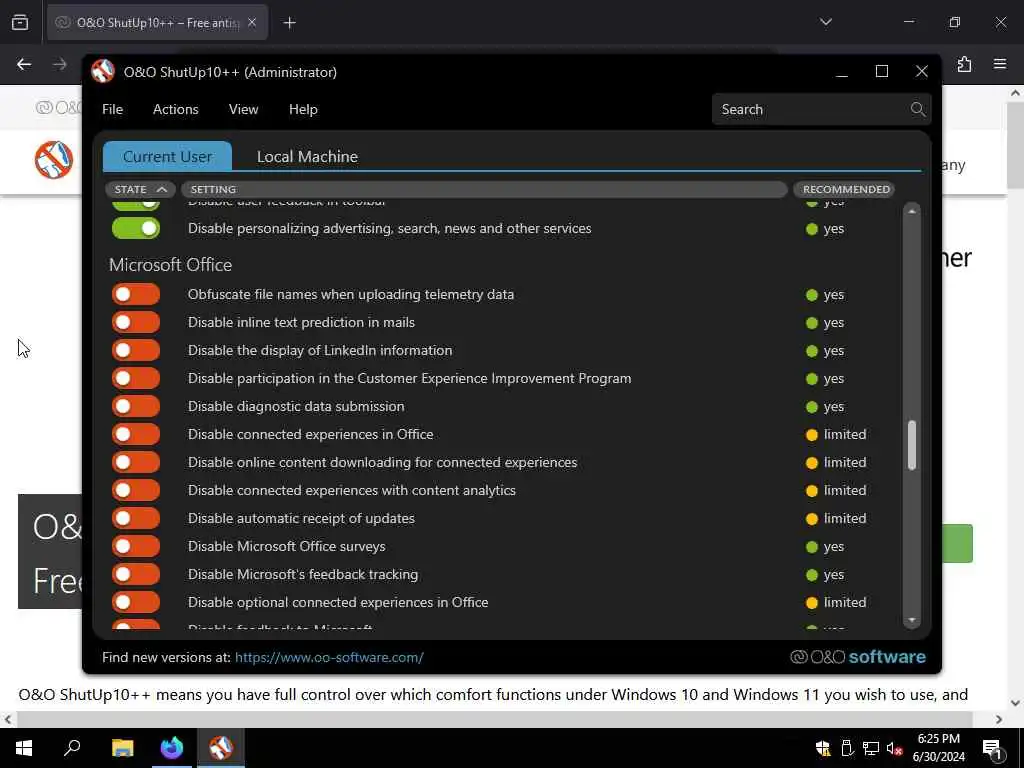Toggle Disable the display of LinkedIn information

[136, 351]
